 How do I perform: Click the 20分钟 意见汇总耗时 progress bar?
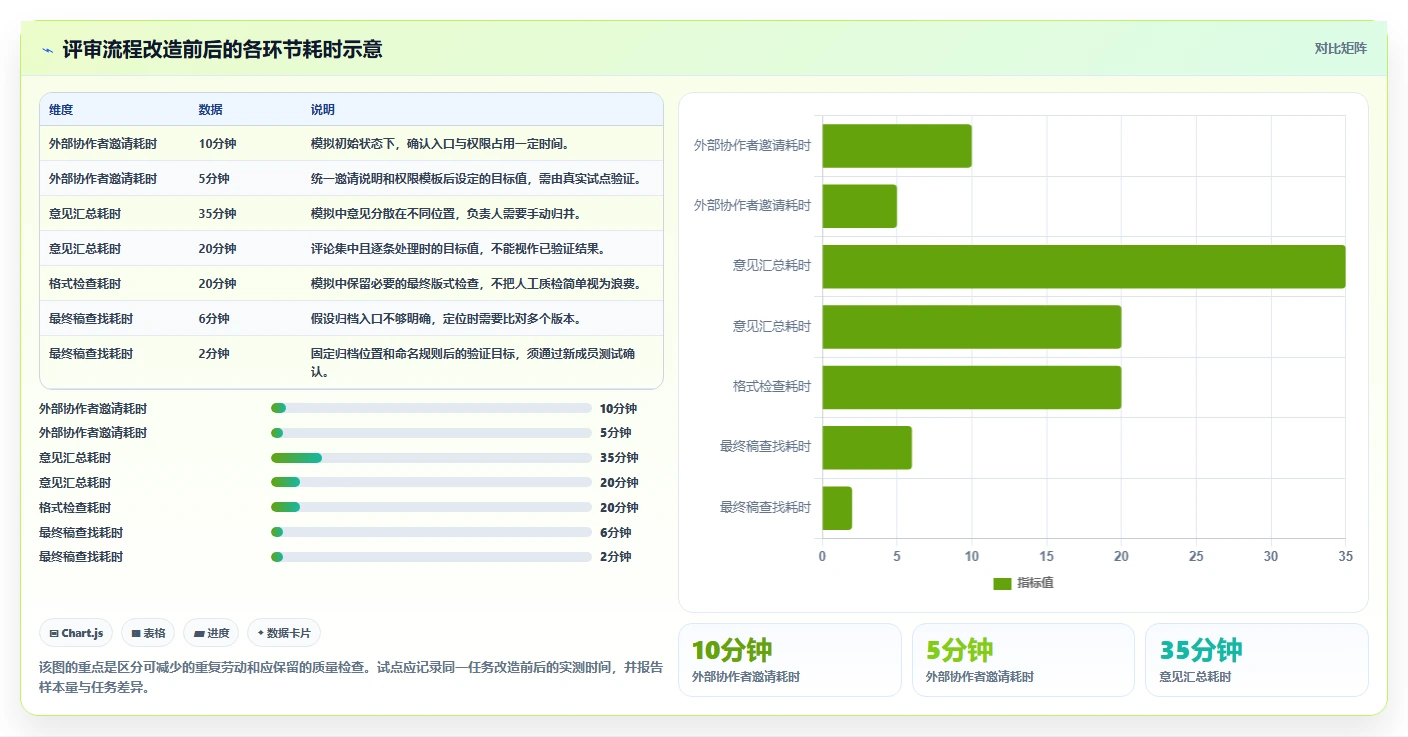[x=431, y=482]
